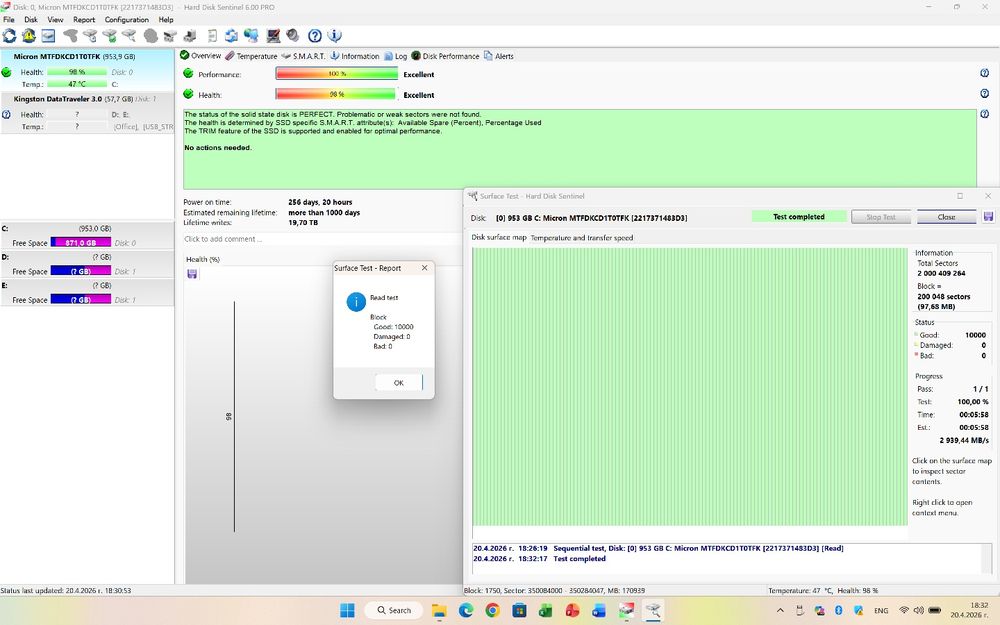Click the green disk surface map

click(689, 387)
